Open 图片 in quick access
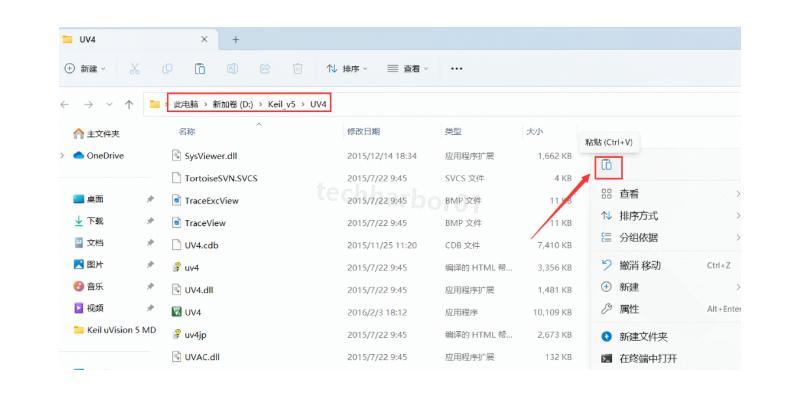The image size is (801, 395). click(89, 265)
